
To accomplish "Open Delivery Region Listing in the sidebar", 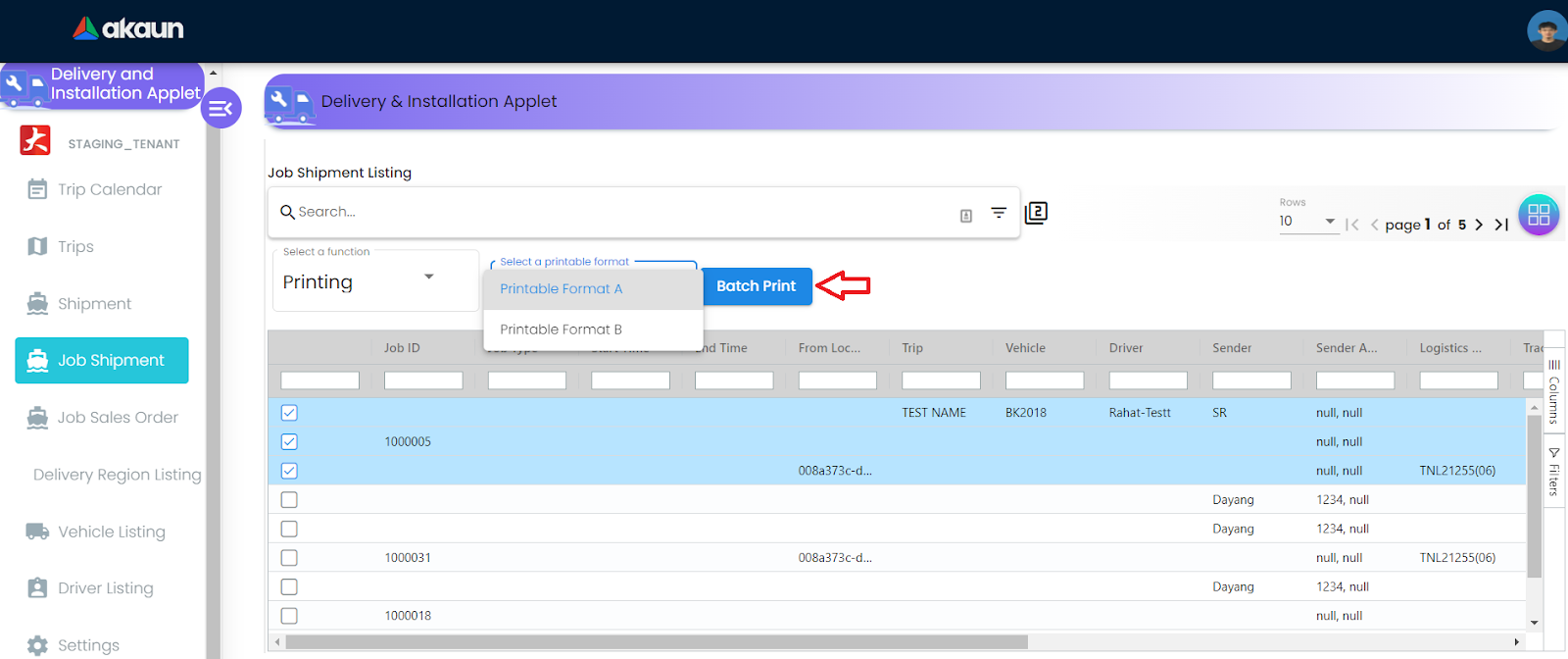I will [117, 475].
